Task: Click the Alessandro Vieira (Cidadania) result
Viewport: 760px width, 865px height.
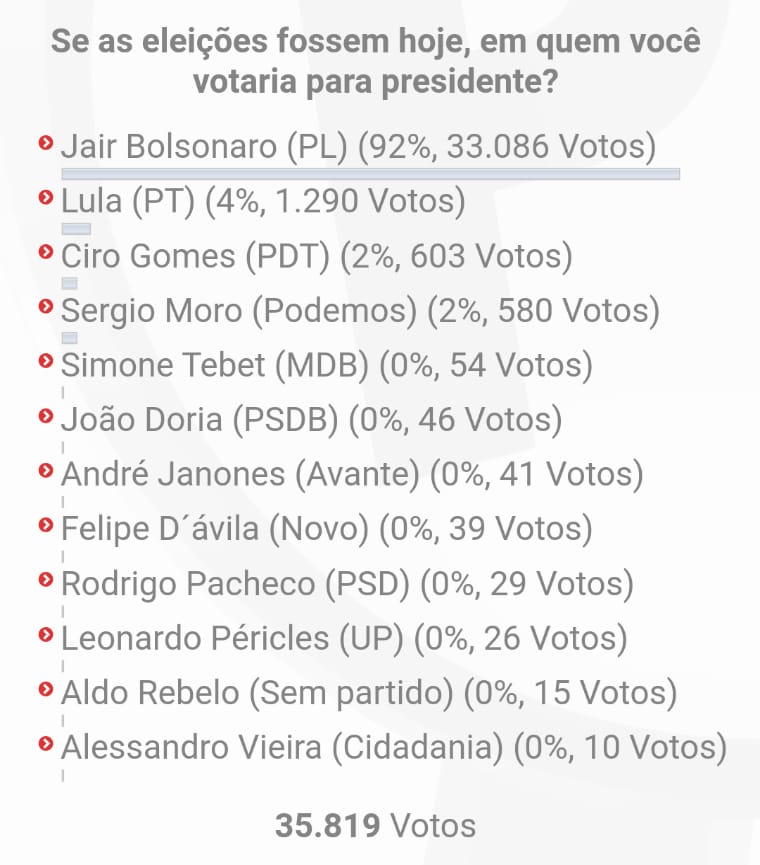Action: (393, 746)
